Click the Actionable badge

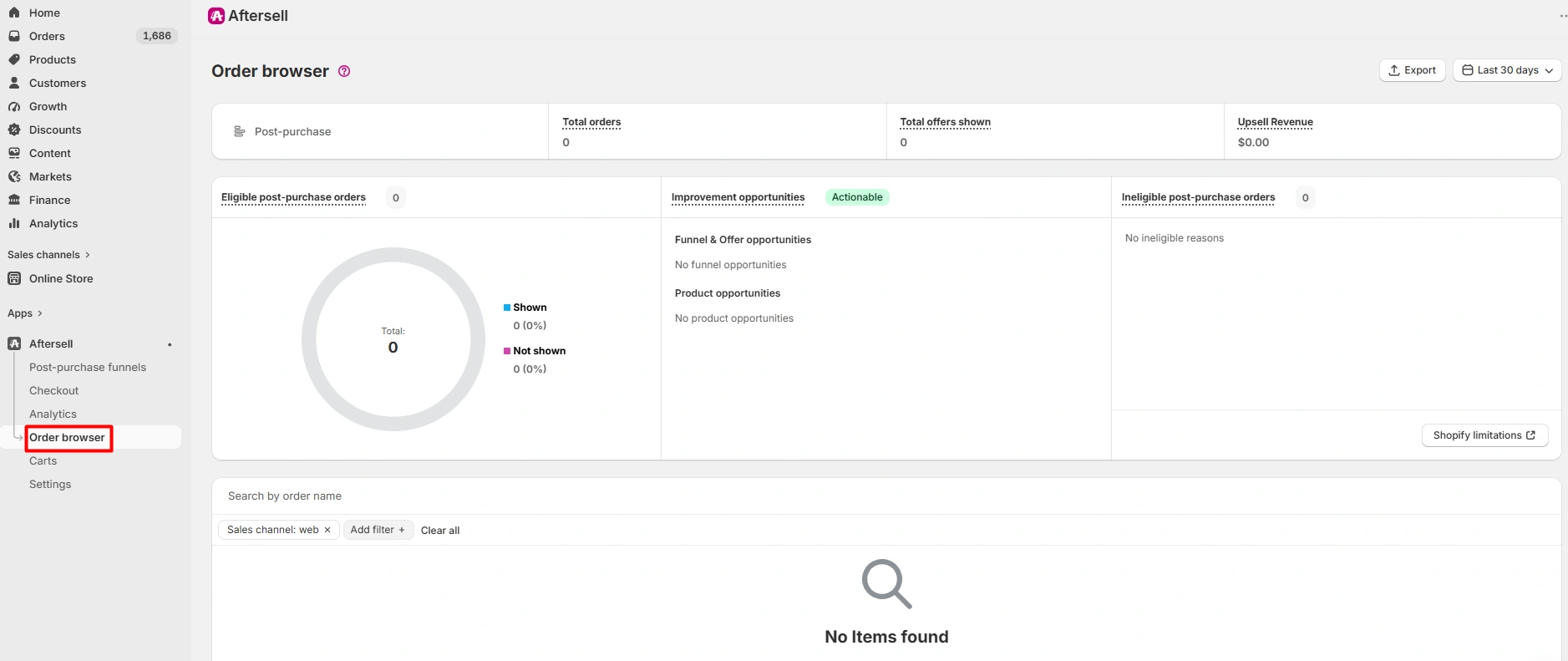857,197
